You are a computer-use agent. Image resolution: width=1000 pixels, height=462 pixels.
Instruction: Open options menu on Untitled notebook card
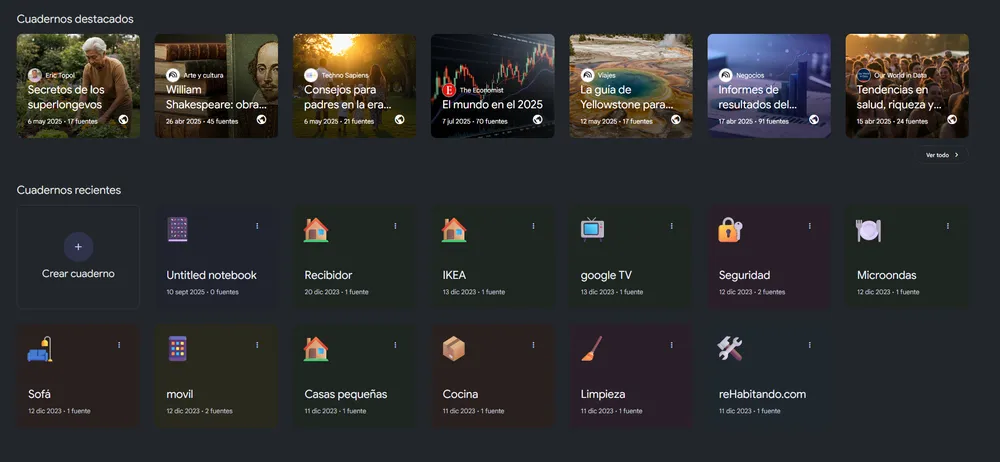click(x=257, y=226)
